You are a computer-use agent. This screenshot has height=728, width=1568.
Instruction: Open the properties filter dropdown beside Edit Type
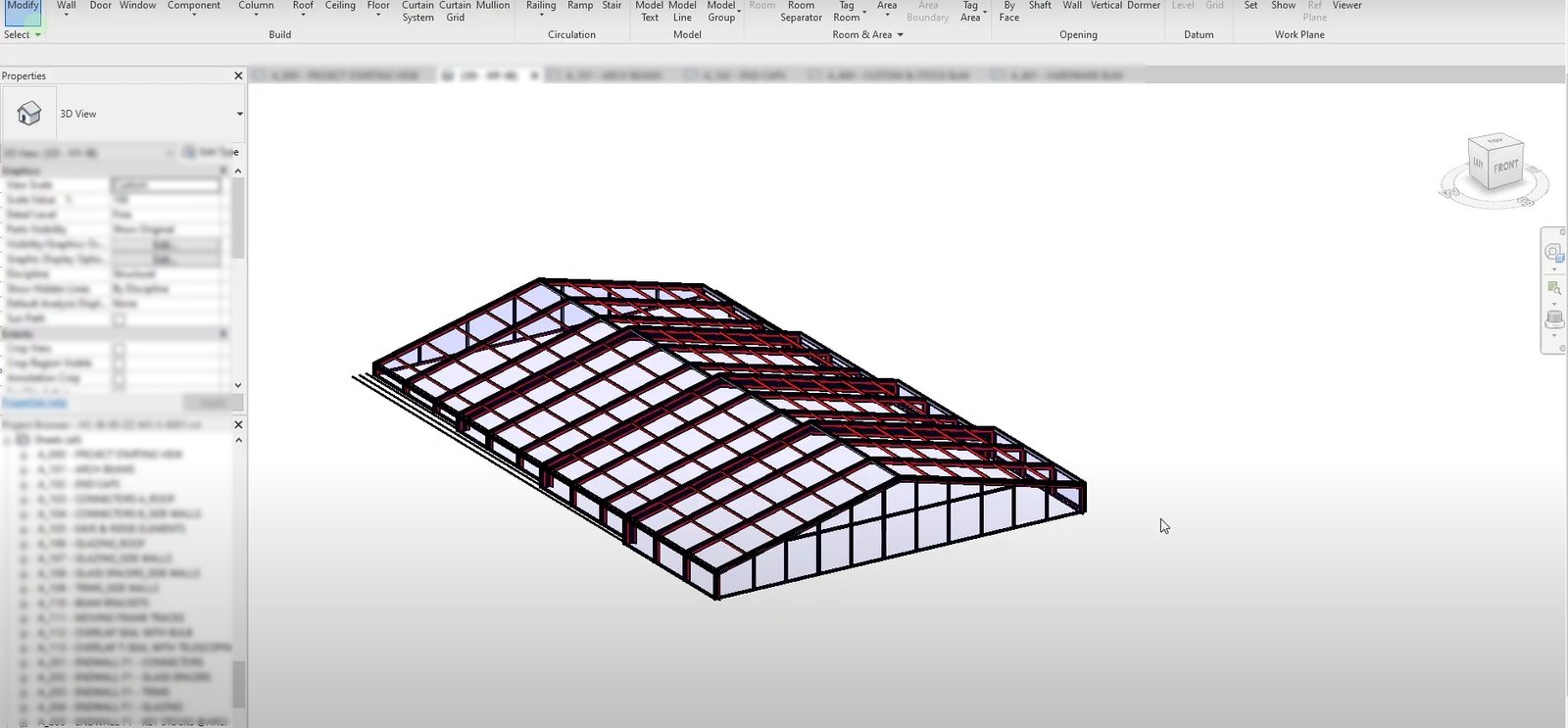(170, 152)
